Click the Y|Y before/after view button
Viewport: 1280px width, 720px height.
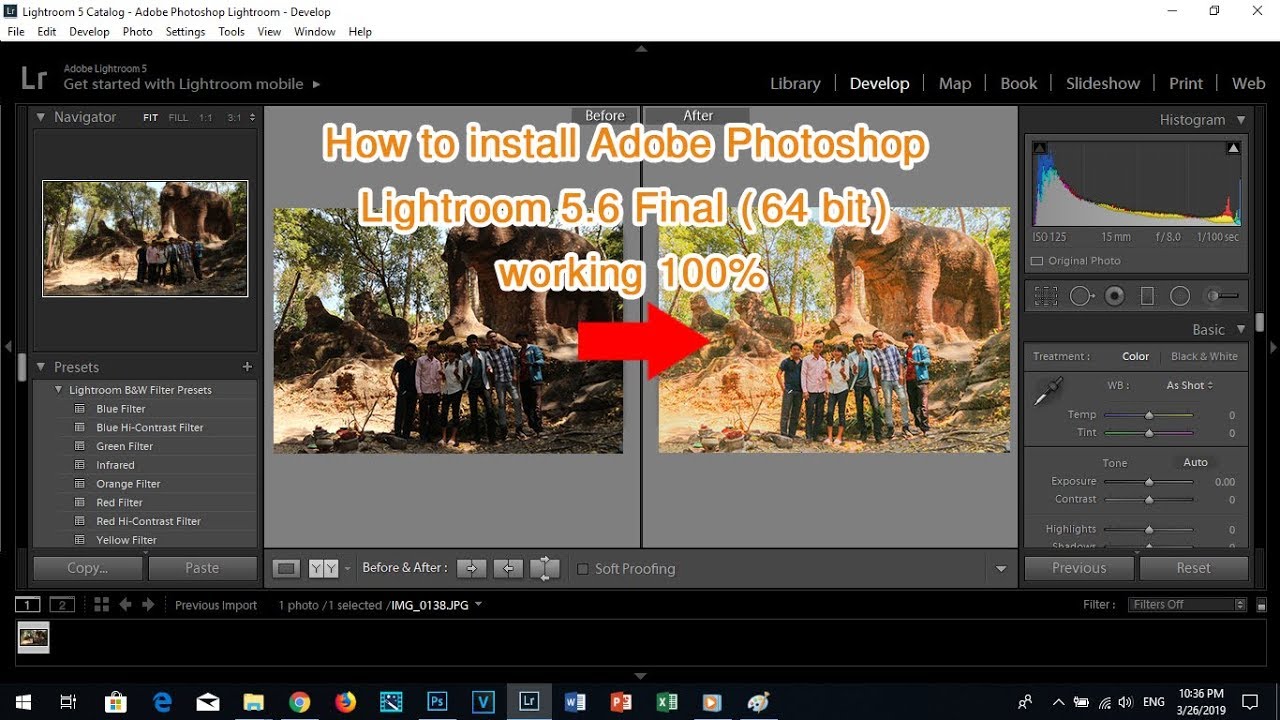(x=323, y=568)
